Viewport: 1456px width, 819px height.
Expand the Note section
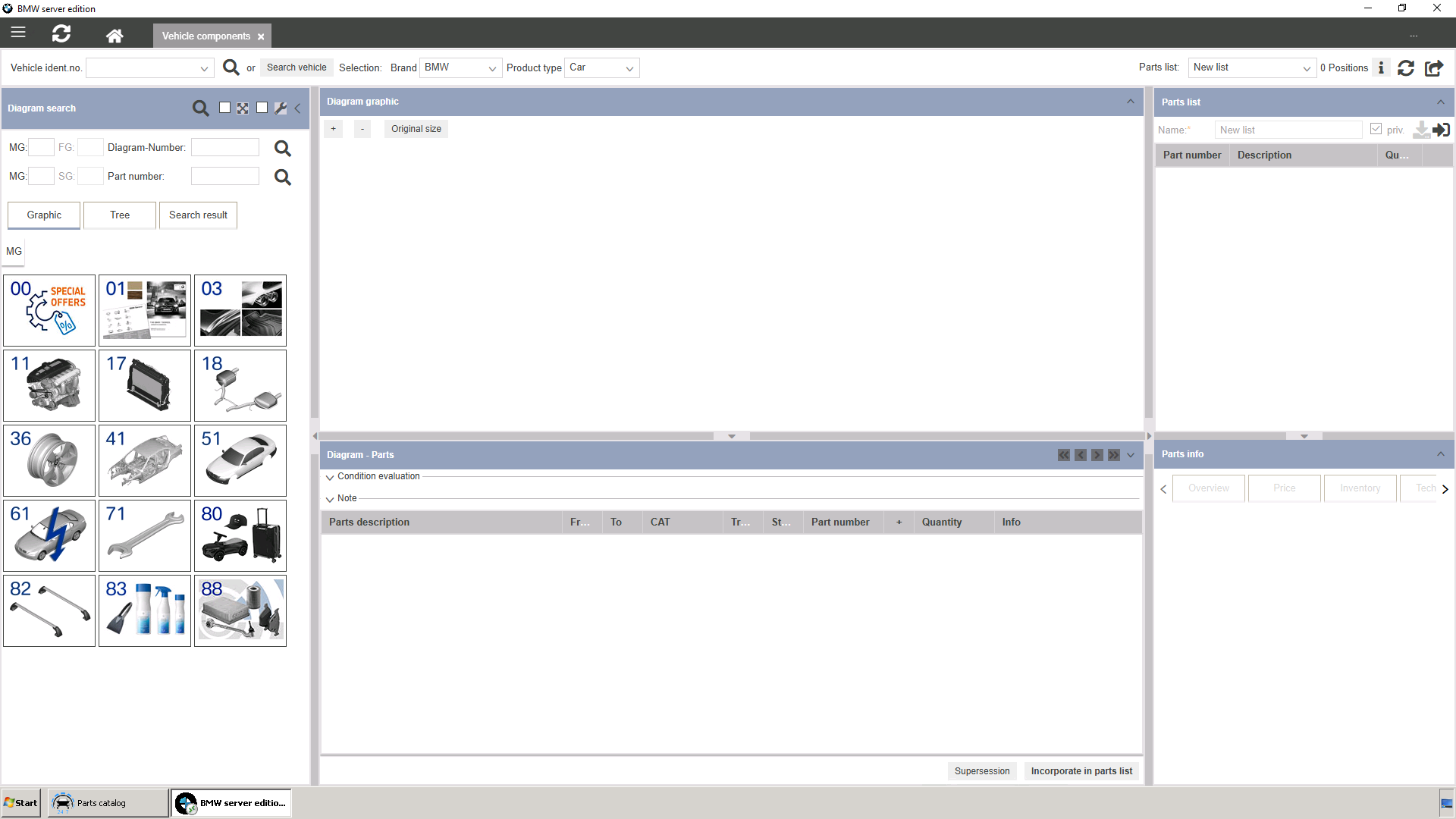(330, 499)
